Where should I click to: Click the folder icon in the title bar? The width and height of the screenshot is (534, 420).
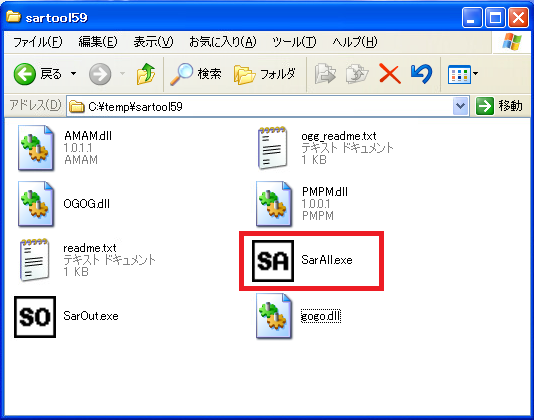pos(13,16)
